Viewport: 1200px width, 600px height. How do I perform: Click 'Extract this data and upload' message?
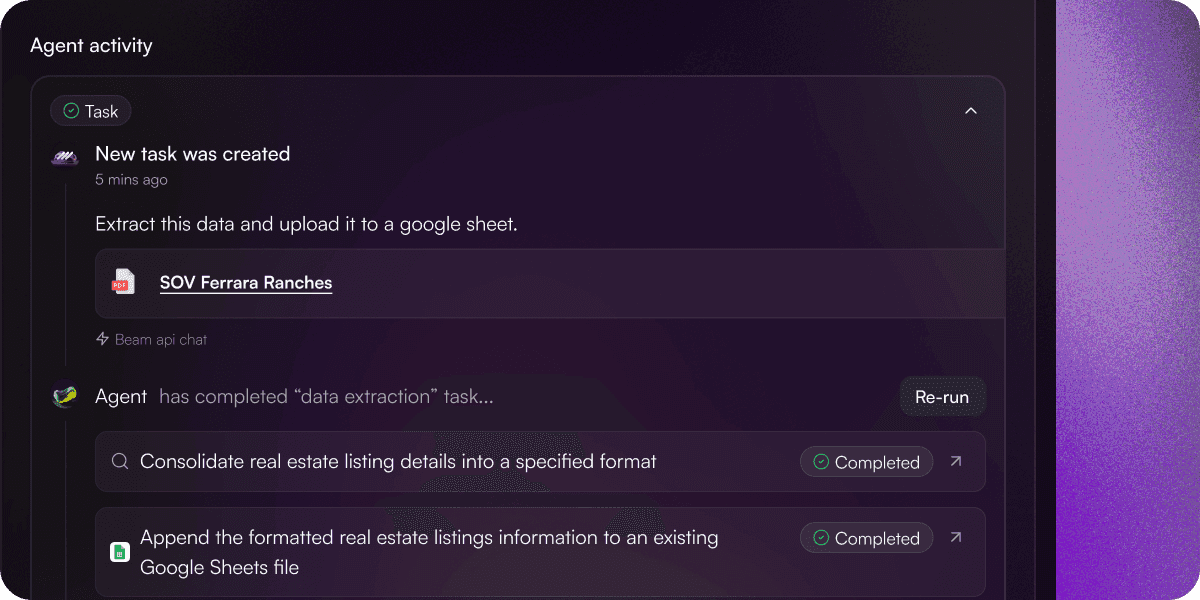pos(306,224)
